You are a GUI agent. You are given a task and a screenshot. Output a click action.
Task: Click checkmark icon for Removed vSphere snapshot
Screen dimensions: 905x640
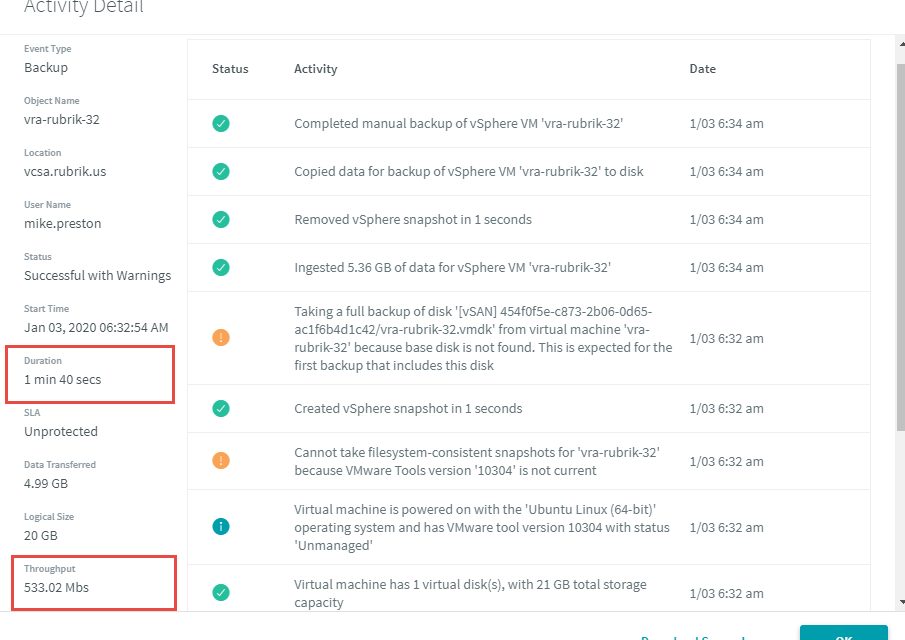(x=220, y=219)
